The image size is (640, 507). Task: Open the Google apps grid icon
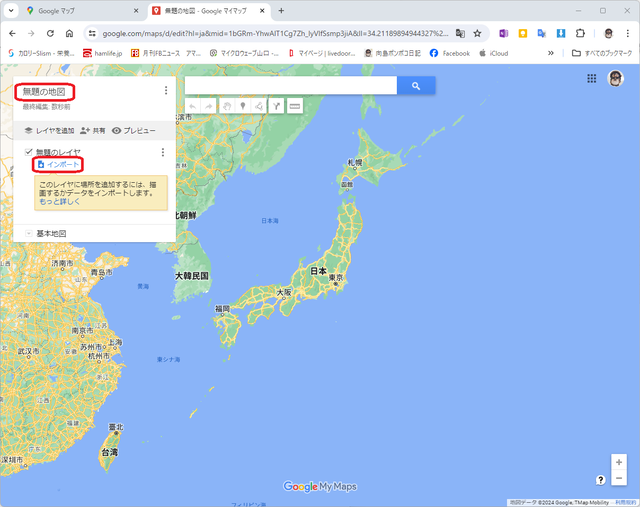(x=591, y=78)
